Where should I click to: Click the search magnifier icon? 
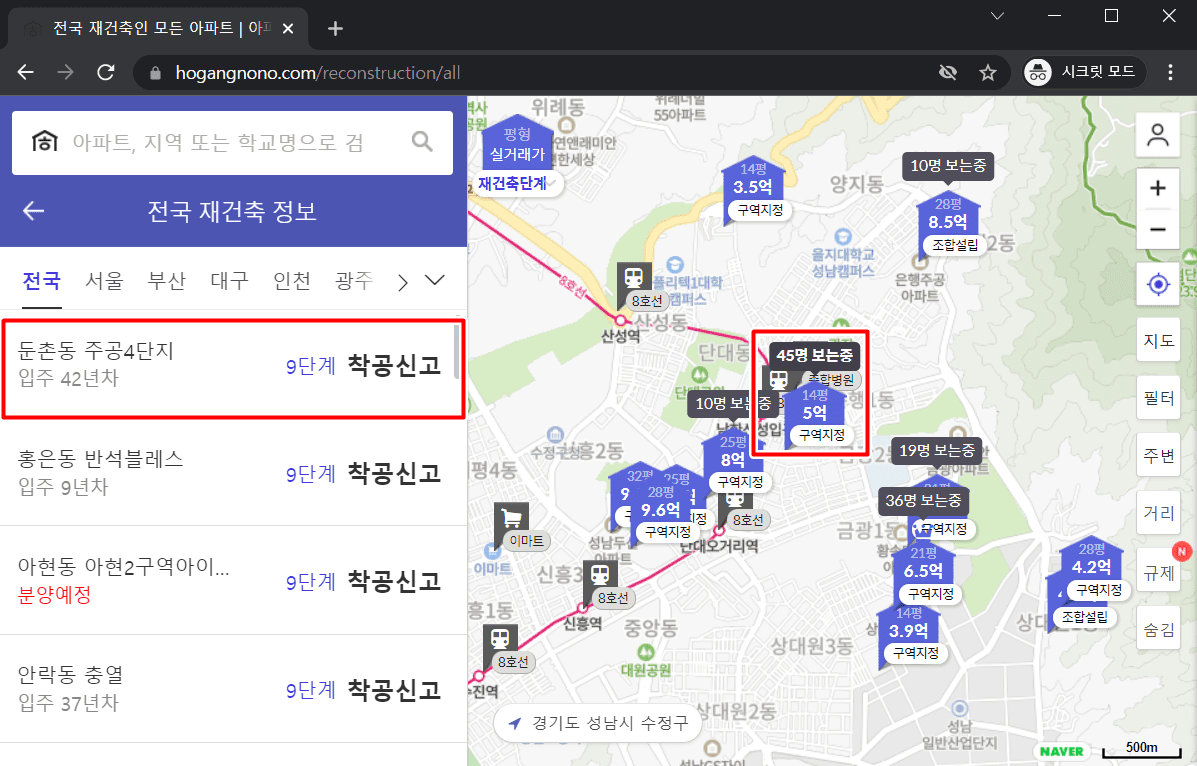422,142
